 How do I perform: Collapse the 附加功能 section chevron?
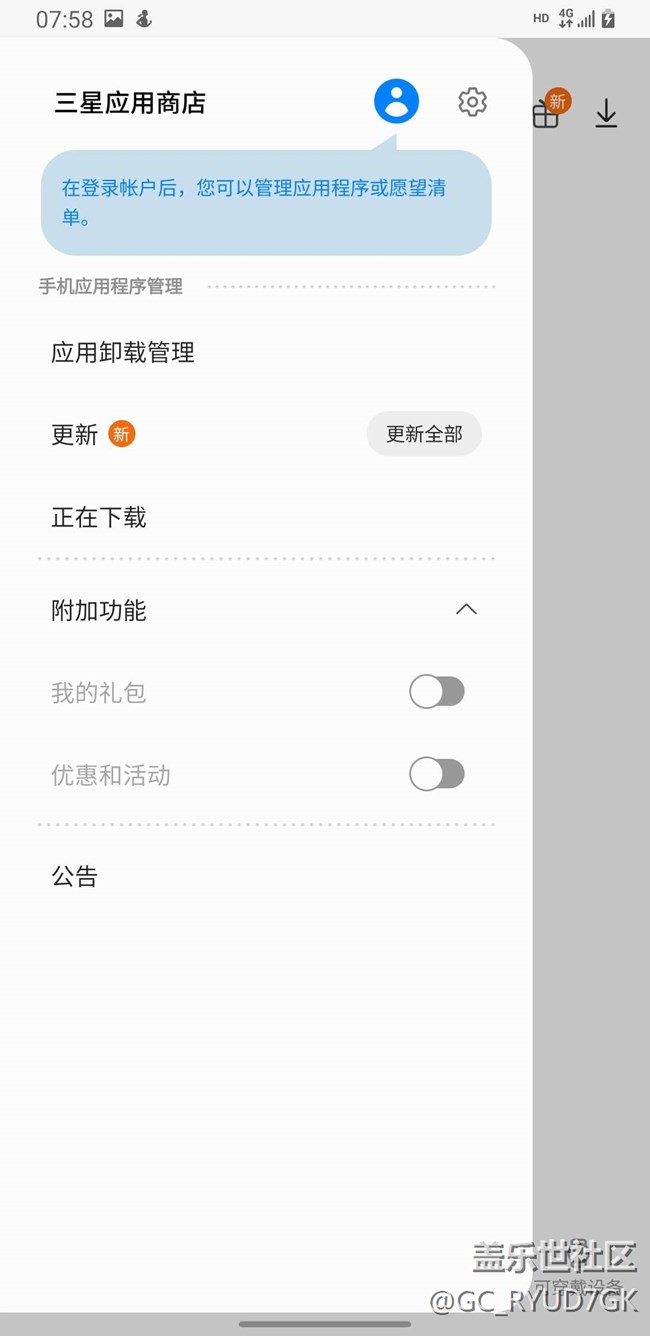[x=466, y=610]
